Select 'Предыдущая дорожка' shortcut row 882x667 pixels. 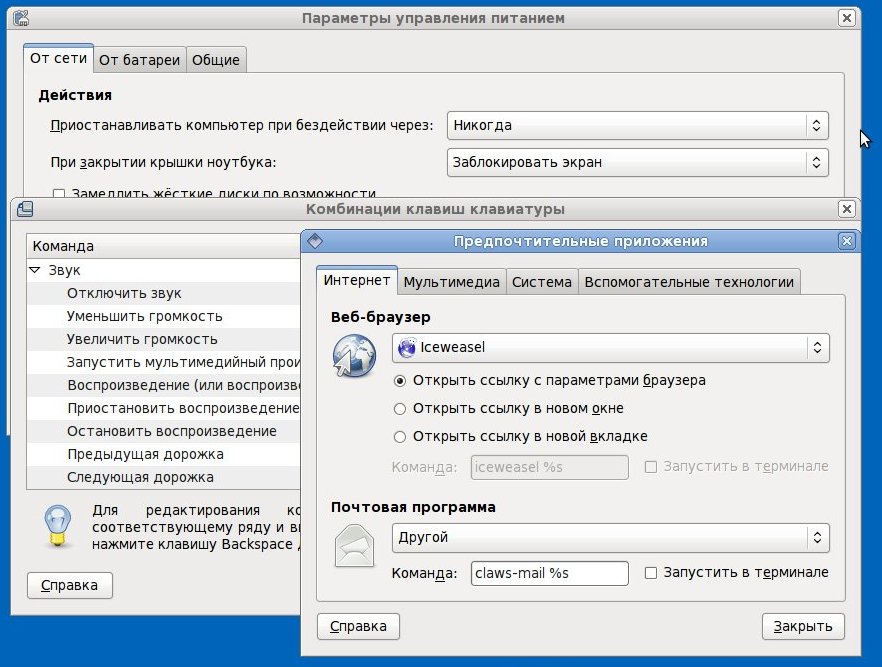pos(164,454)
